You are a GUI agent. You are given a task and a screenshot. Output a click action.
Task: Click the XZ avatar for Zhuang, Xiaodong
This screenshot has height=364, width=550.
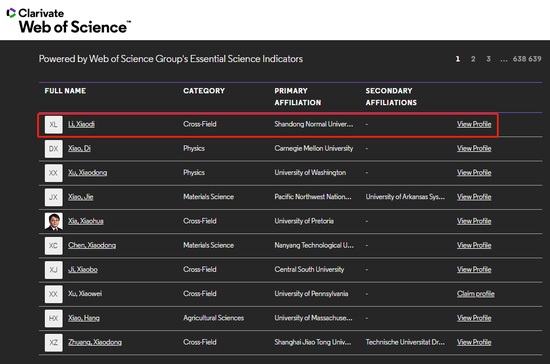[54, 342]
